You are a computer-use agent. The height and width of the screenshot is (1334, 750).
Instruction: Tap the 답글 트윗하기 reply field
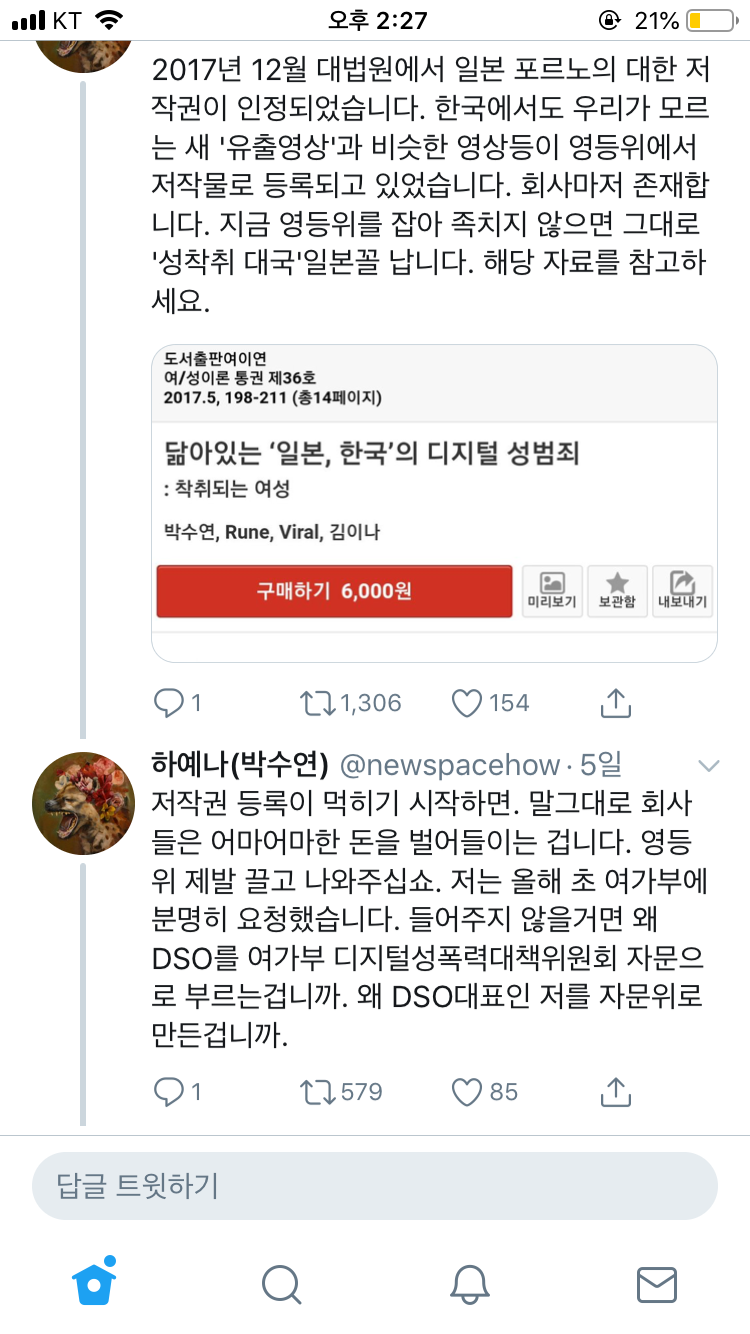pos(374,1186)
